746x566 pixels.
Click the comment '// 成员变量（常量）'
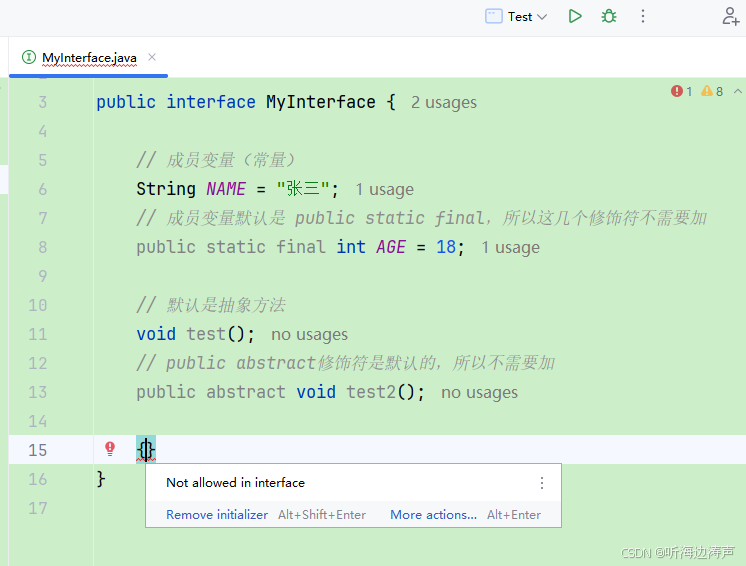tap(216, 160)
